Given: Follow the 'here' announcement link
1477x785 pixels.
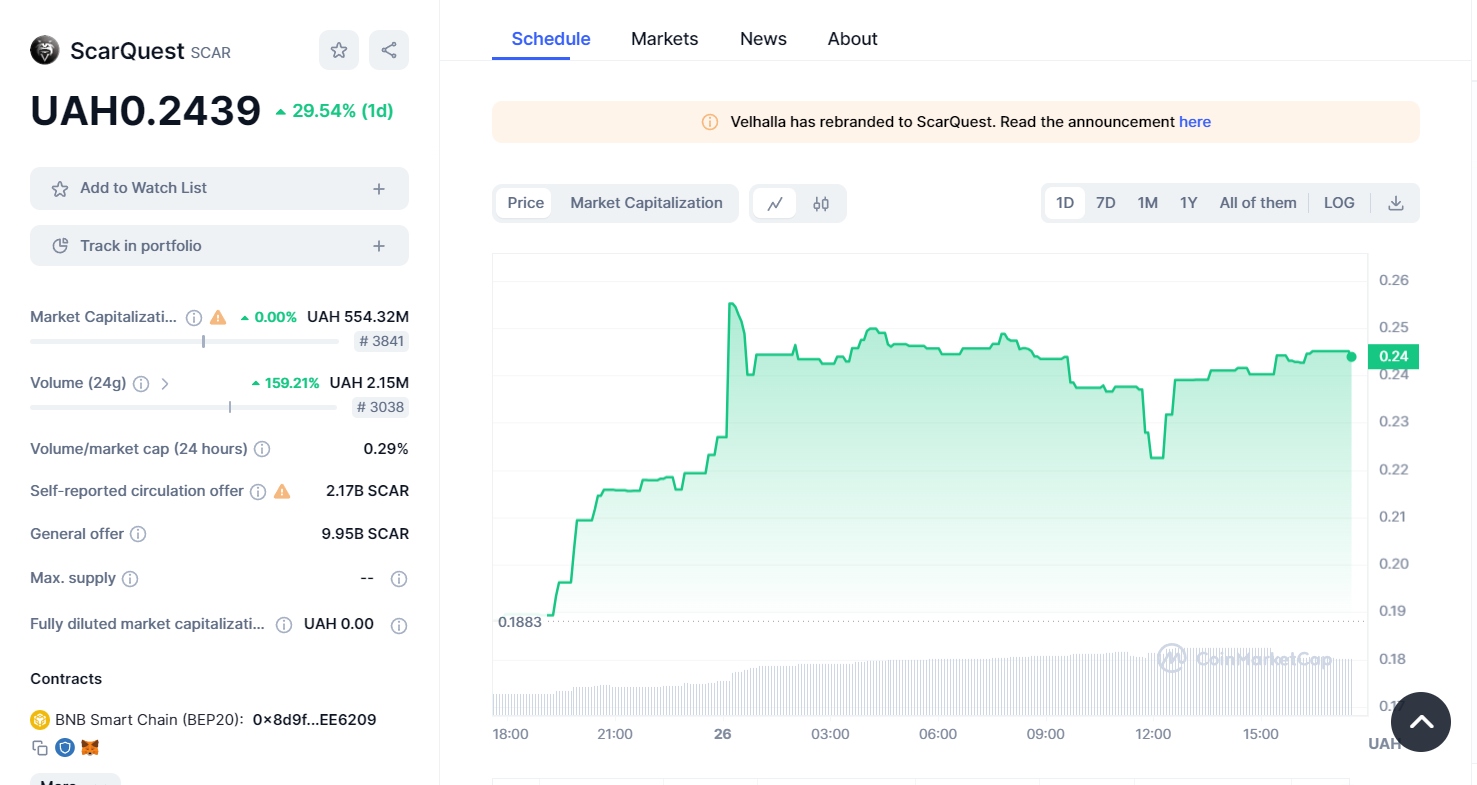Looking at the screenshot, I should [x=1195, y=122].
